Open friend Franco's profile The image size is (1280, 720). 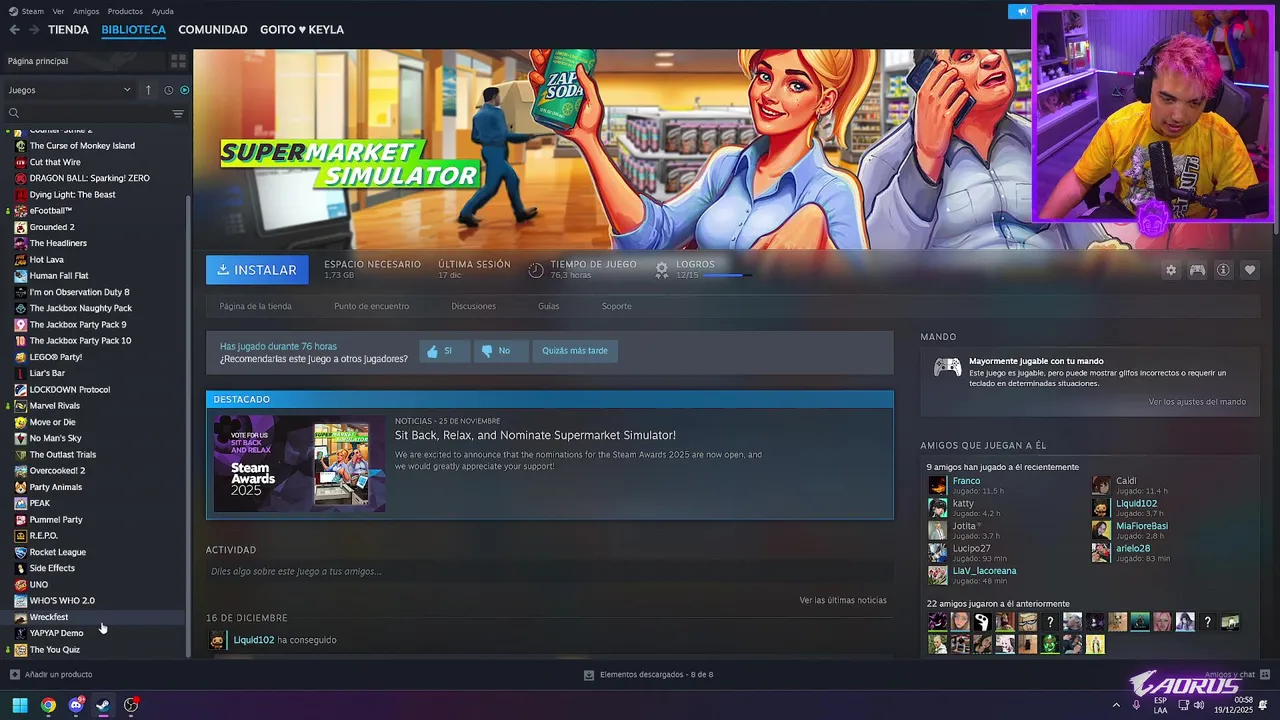click(x=966, y=481)
